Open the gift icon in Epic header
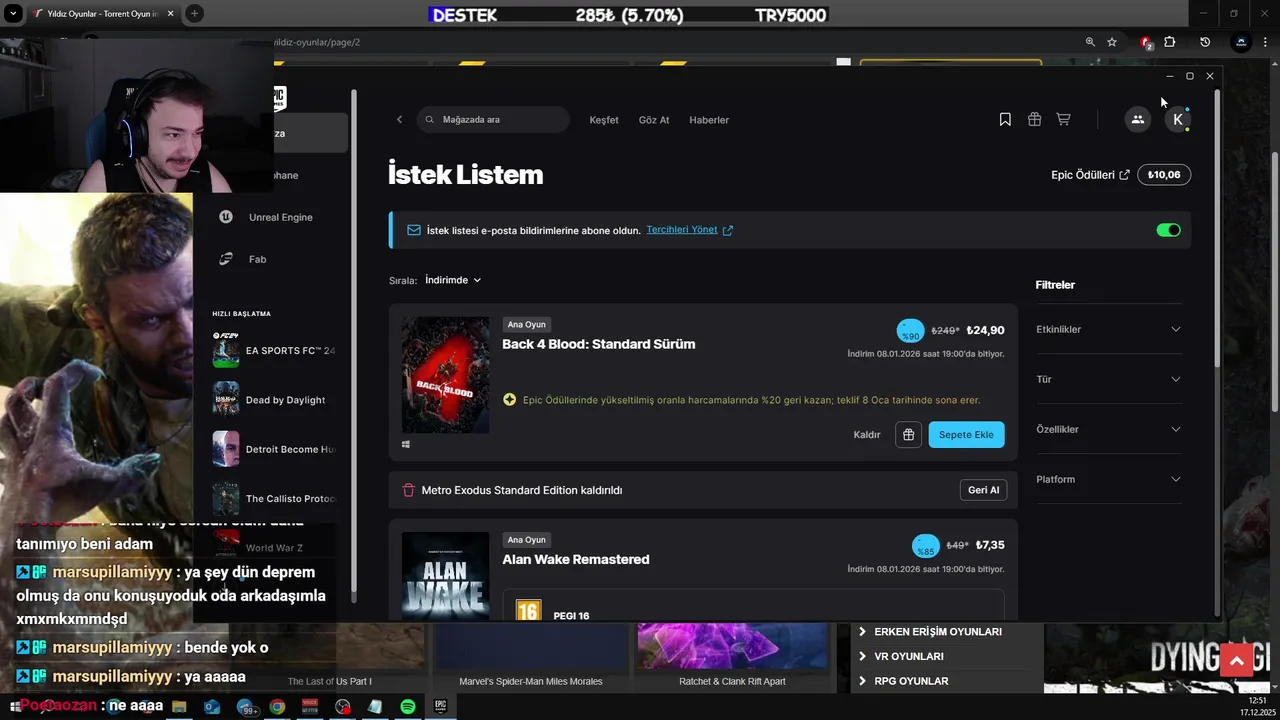The width and height of the screenshot is (1280, 720). point(1034,119)
